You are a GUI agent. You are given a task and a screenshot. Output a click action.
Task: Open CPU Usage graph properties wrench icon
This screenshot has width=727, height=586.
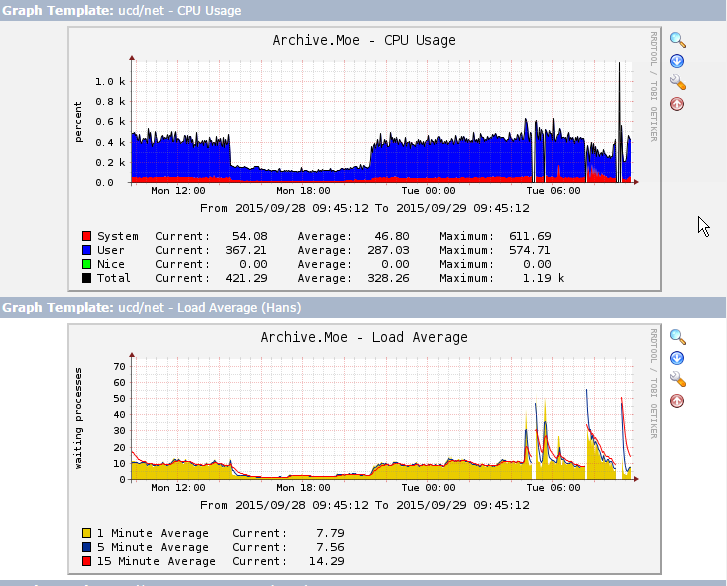677,82
